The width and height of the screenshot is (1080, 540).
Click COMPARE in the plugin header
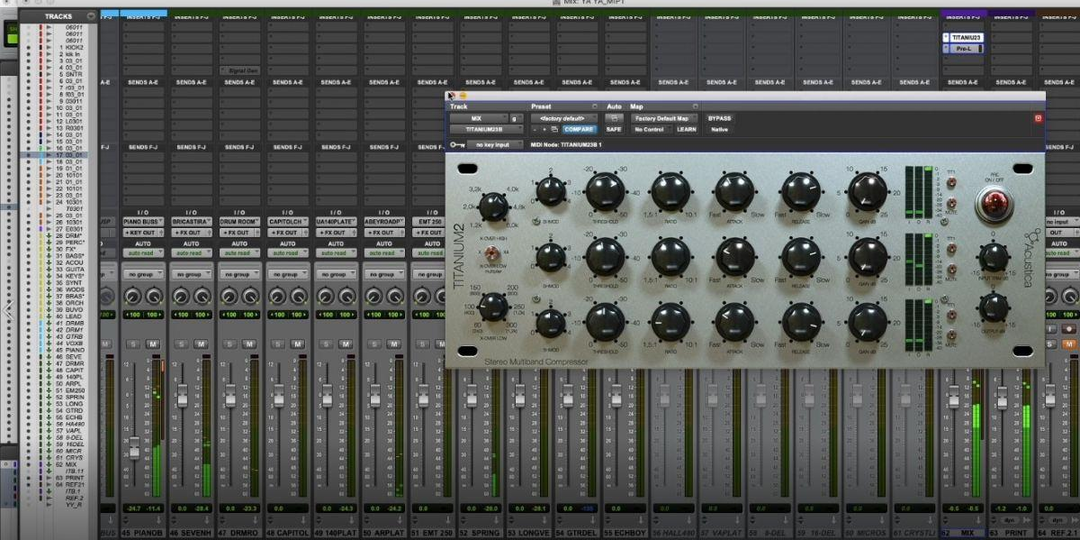click(x=579, y=129)
